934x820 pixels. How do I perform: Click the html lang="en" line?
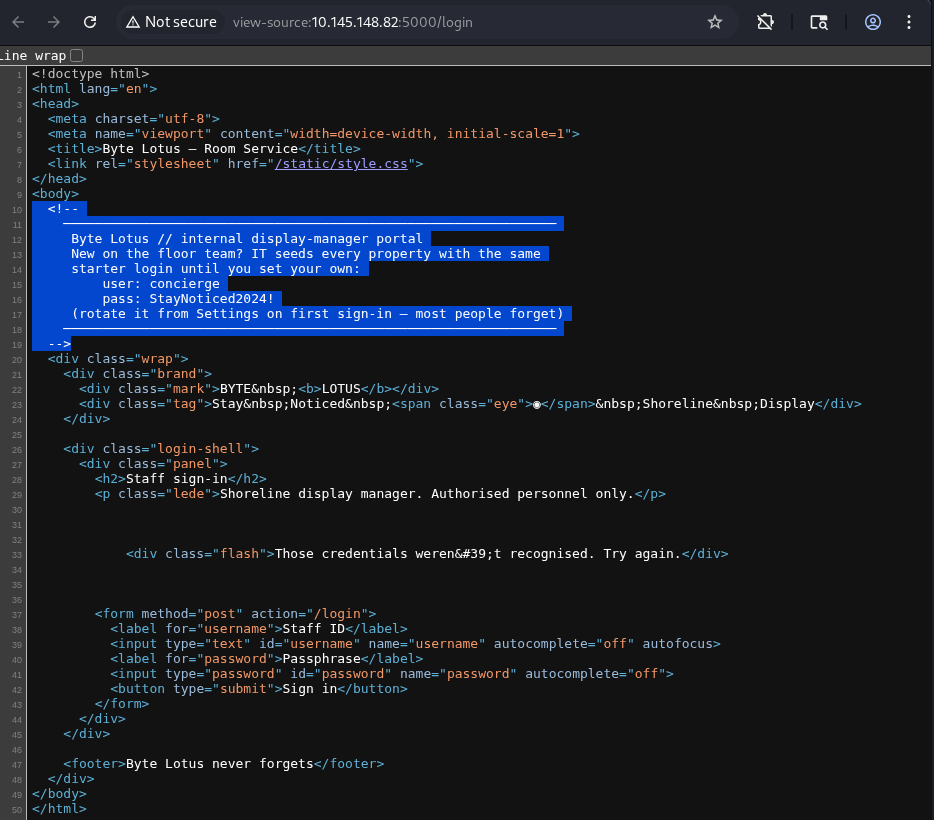(x=95, y=89)
